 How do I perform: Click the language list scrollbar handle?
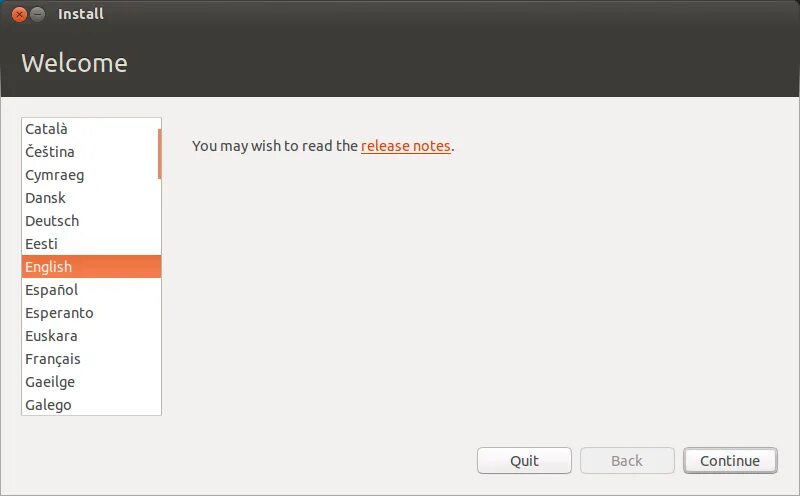pos(160,154)
